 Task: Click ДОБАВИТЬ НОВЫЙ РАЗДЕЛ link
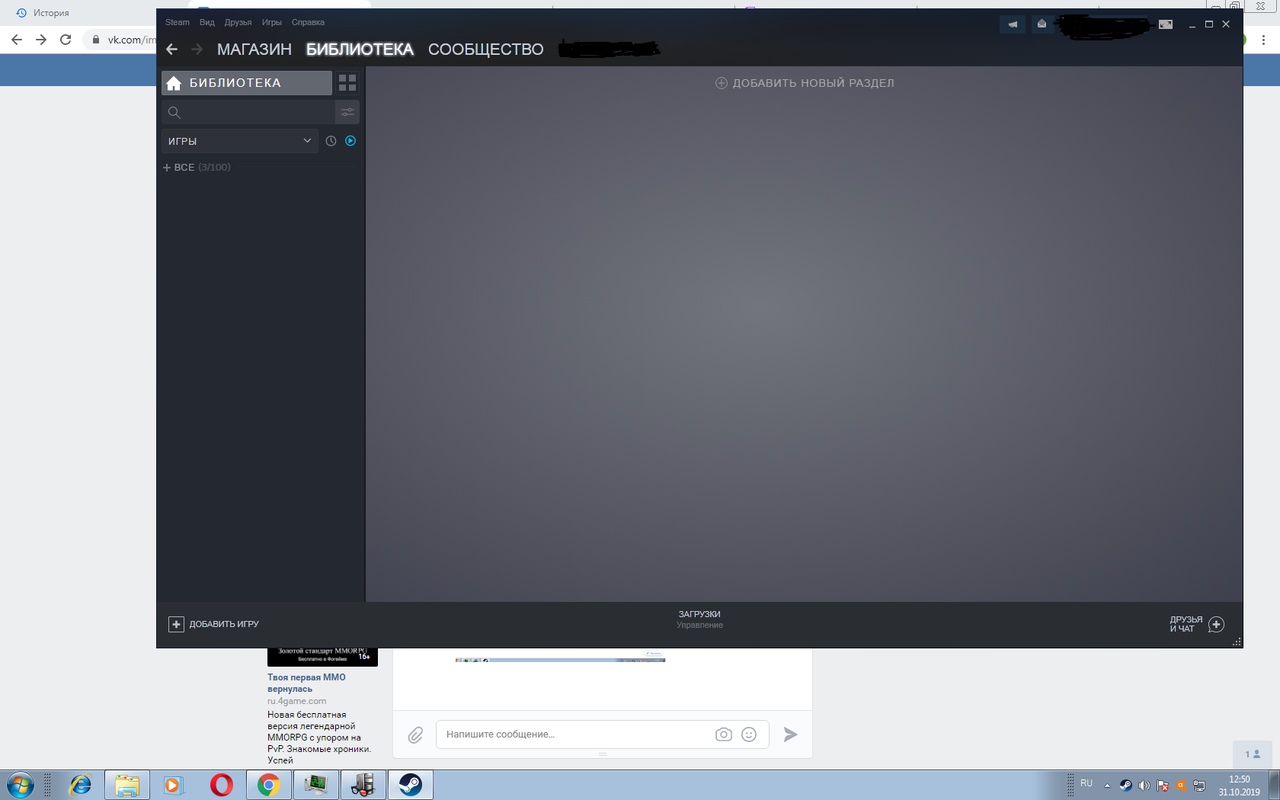(x=805, y=83)
